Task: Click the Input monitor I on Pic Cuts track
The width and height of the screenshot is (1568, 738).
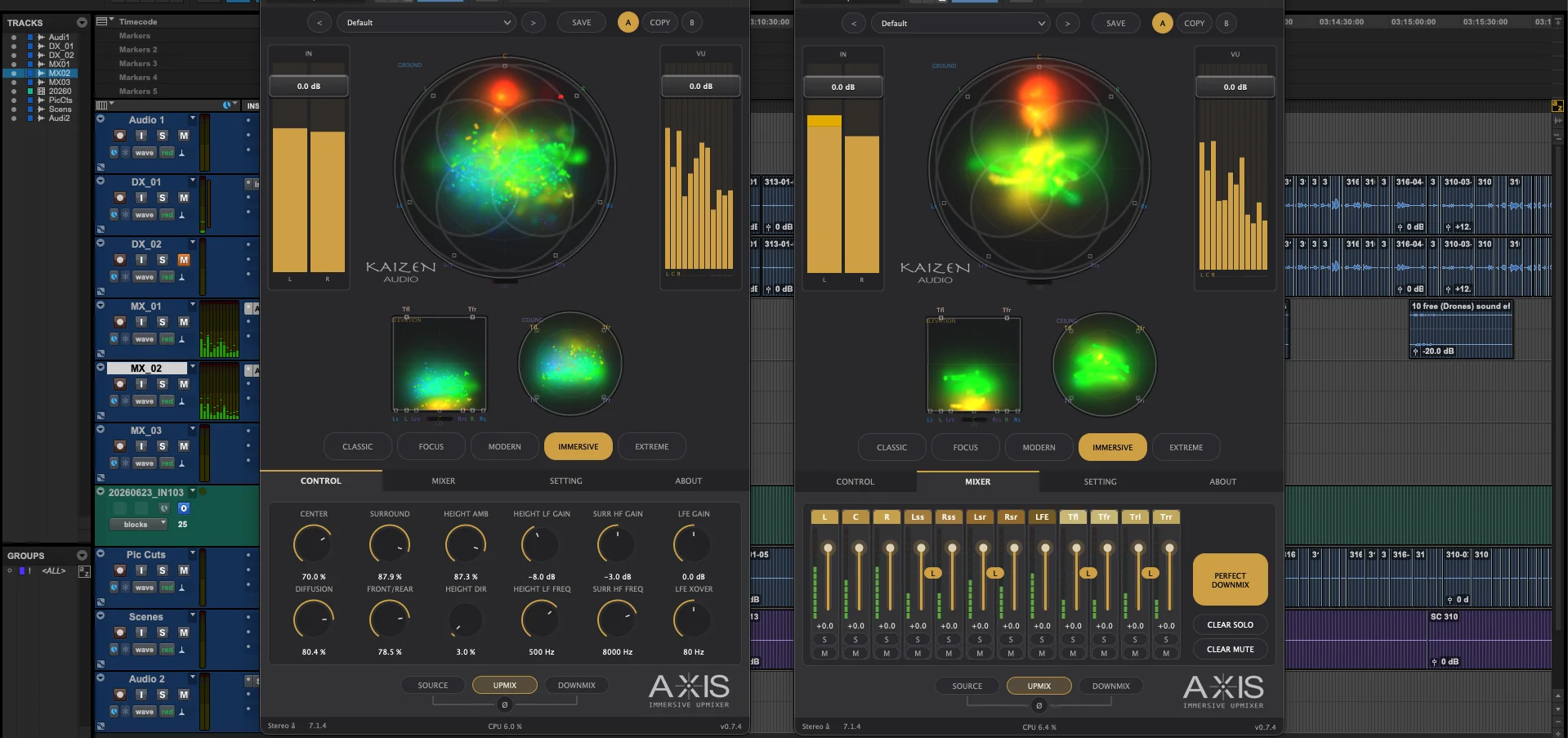Action: 141,570
